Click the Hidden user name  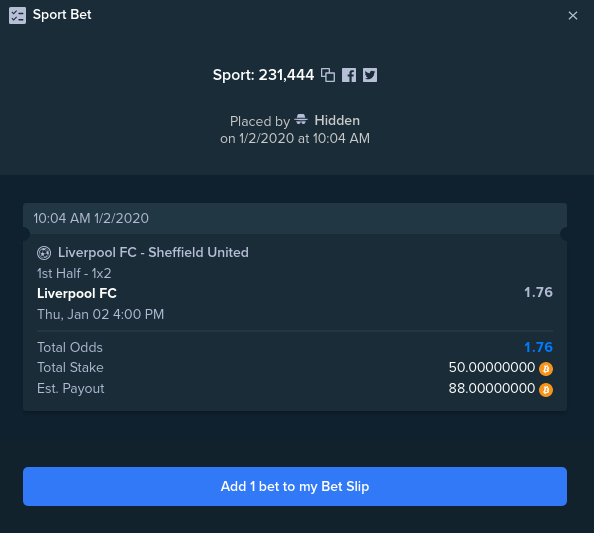(337, 120)
